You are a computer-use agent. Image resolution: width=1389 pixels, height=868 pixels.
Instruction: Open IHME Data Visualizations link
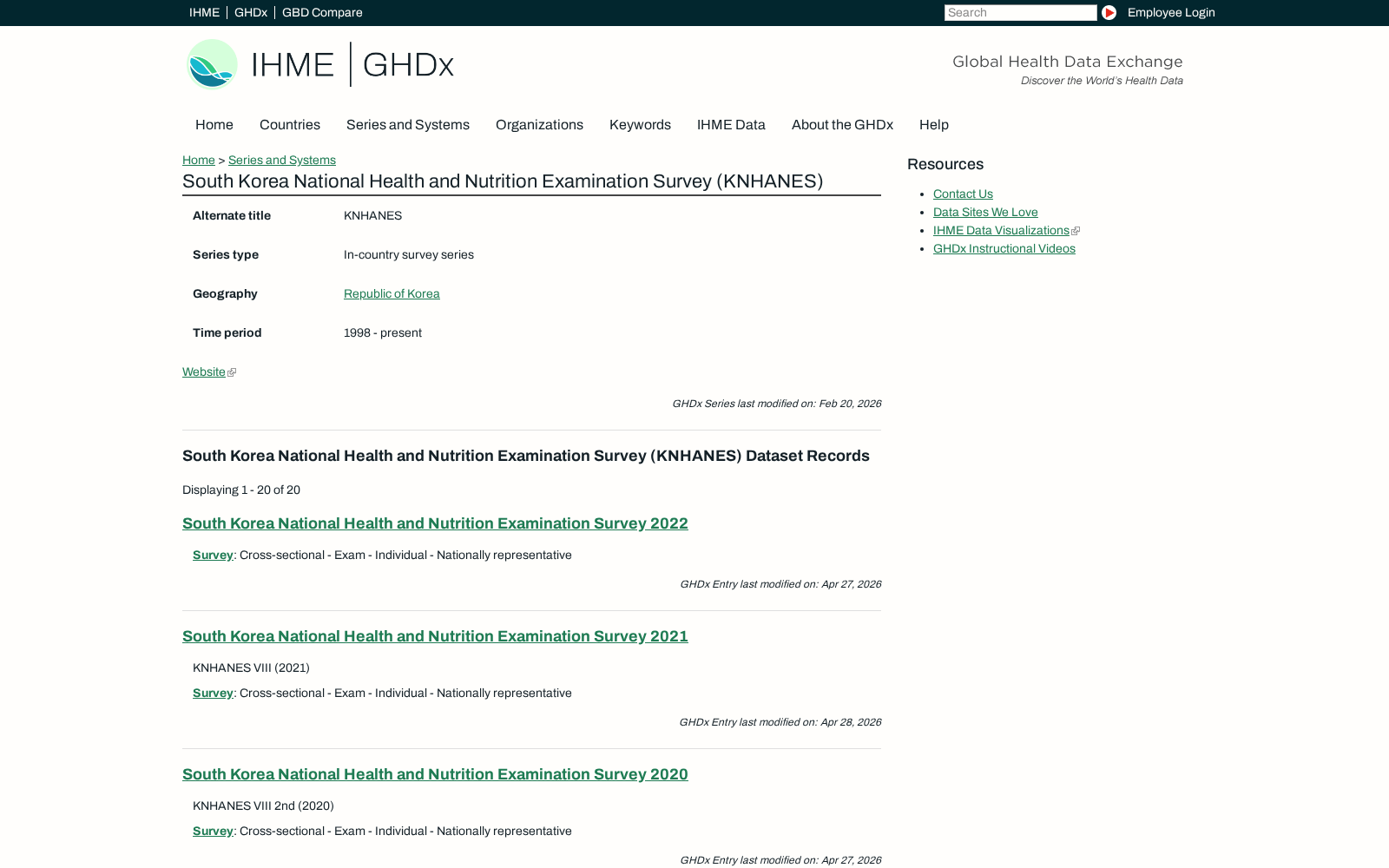click(1001, 230)
